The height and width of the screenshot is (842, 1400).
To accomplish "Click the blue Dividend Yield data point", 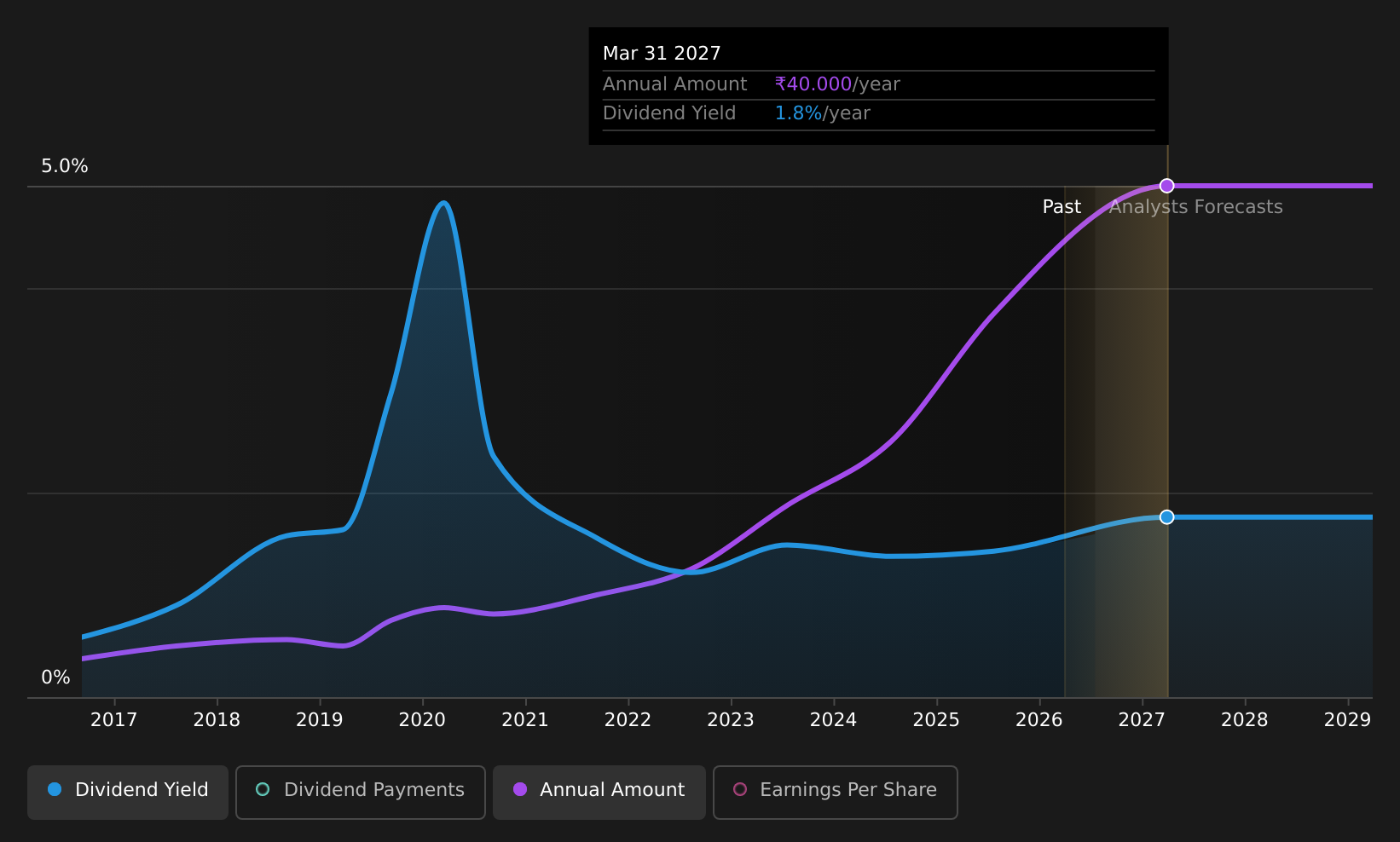I will 1167,517.
